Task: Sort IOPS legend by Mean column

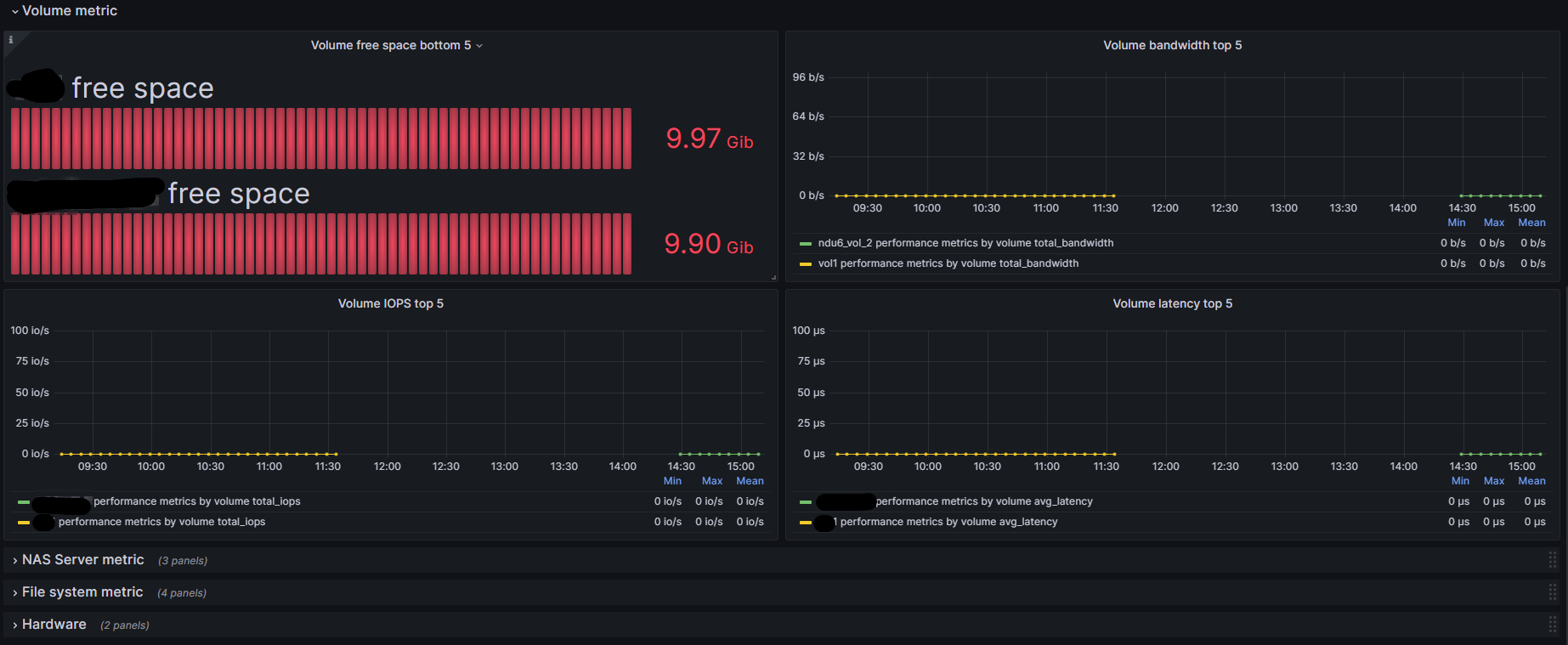Action: click(750, 481)
